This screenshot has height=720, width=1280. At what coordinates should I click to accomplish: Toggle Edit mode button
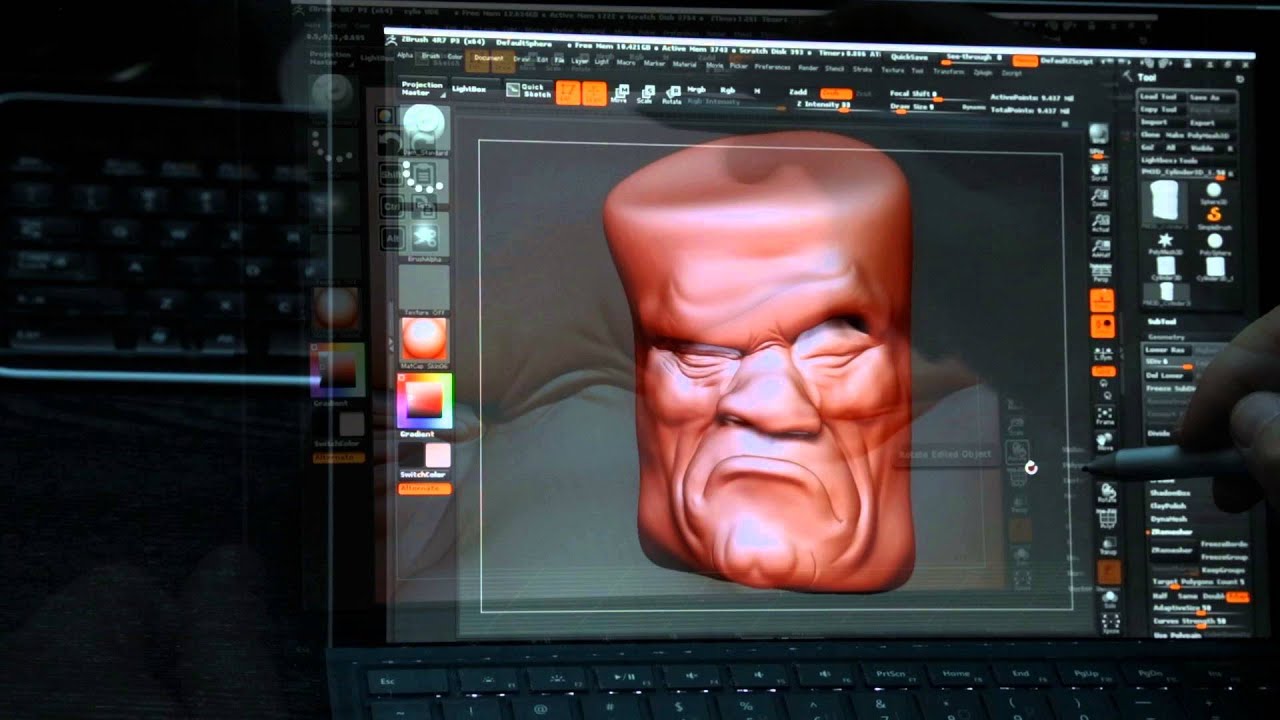(x=568, y=92)
